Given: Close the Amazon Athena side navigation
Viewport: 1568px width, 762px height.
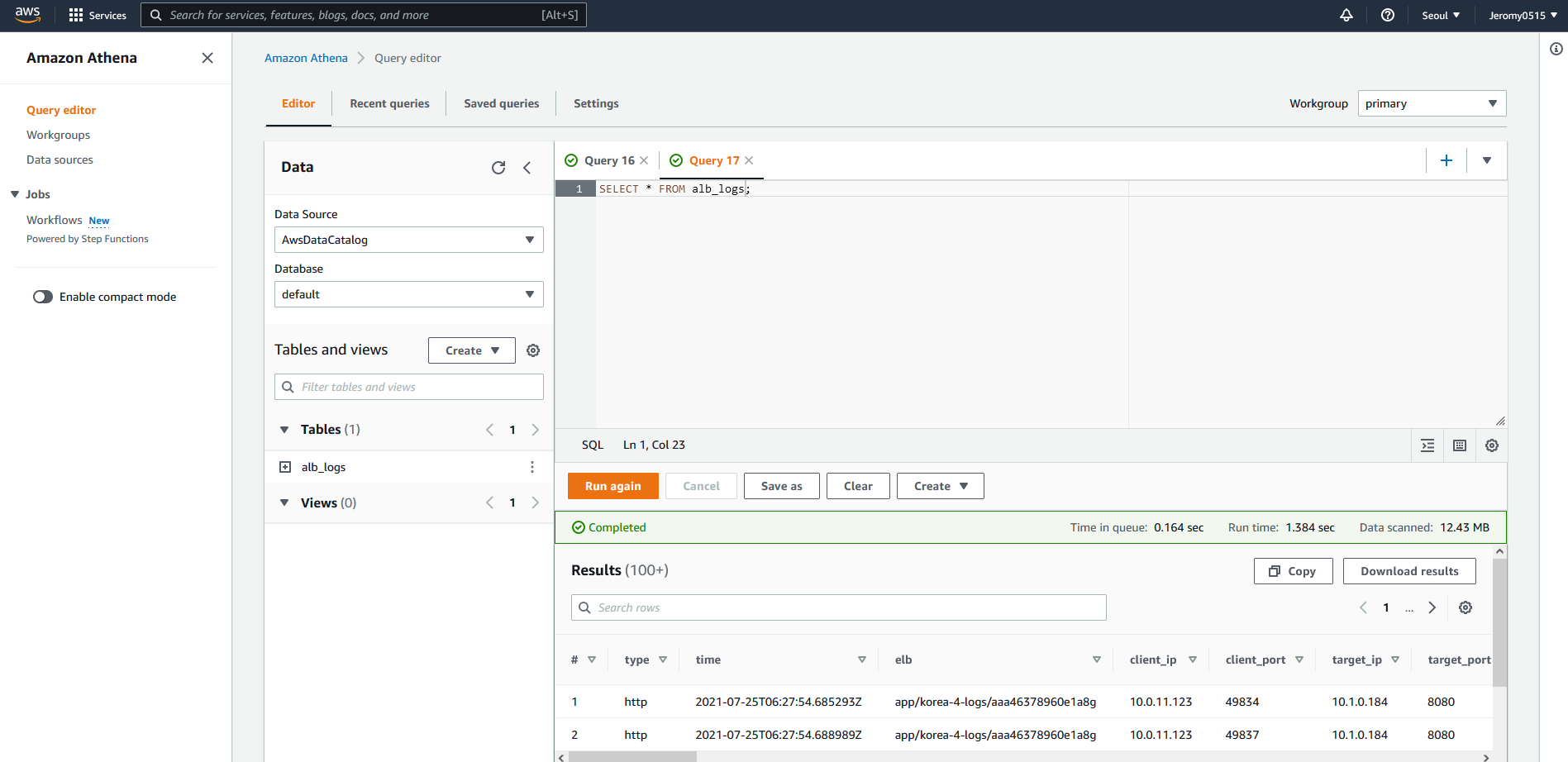Looking at the screenshot, I should (x=207, y=58).
